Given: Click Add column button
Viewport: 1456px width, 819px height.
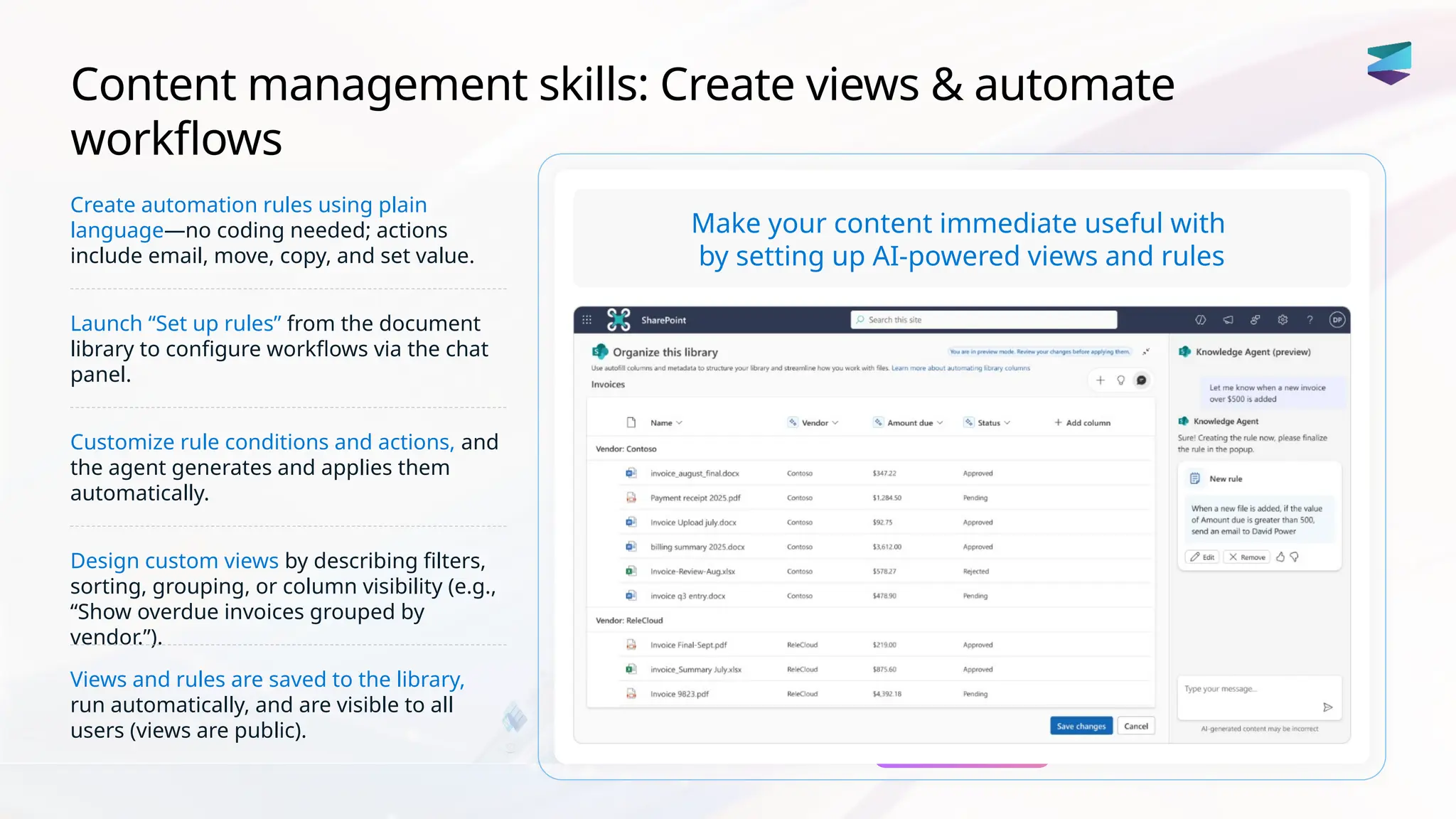Looking at the screenshot, I should coord(1082,422).
